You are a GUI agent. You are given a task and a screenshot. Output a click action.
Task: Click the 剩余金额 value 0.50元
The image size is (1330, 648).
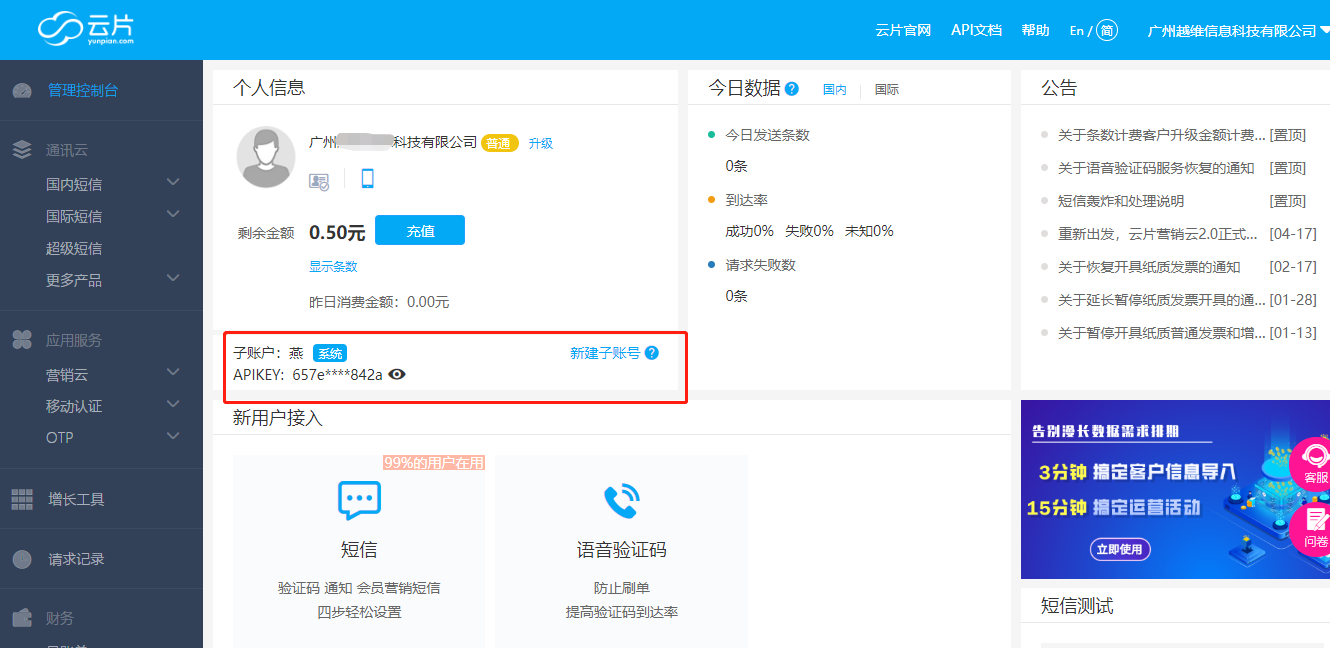(337, 232)
